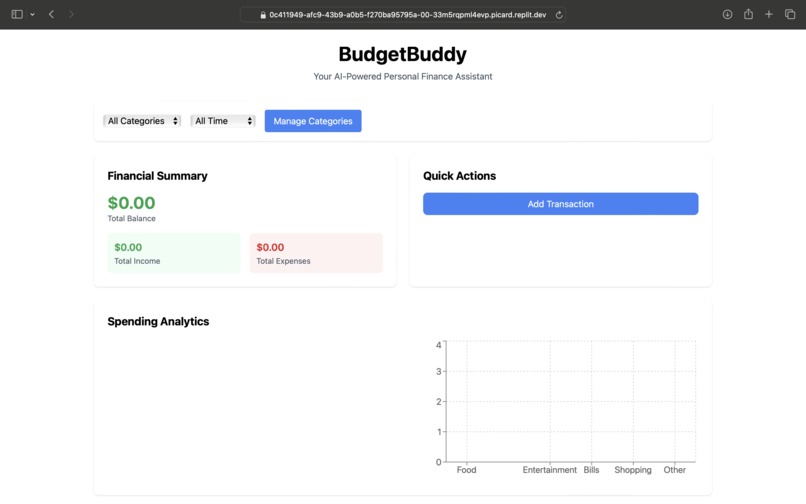Image resolution: width=806 pixels, height=504 pixels.
Task: Toggle the Safari sidebar icon
Action: point(17,14)
